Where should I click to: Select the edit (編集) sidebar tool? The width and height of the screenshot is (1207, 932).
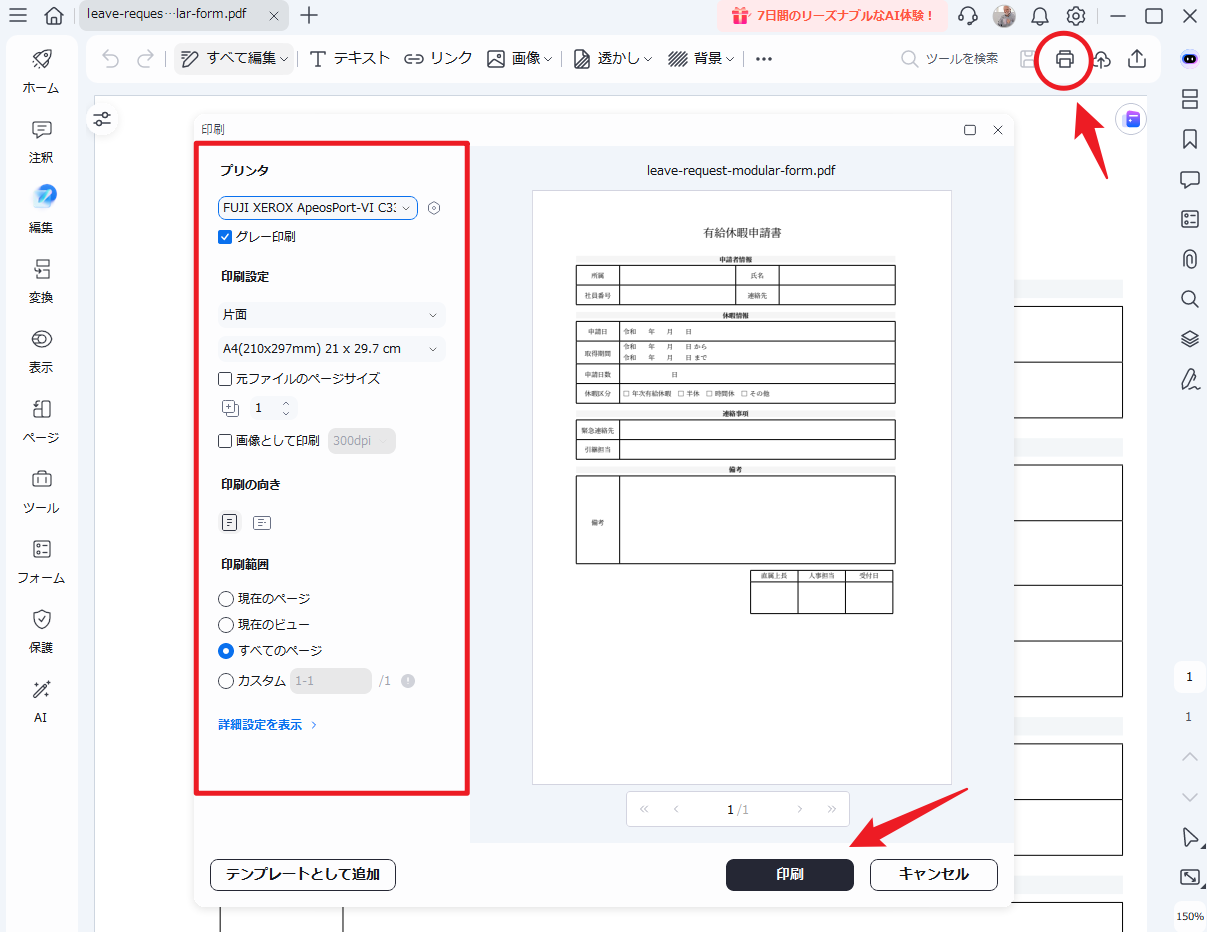click(41, 211)
